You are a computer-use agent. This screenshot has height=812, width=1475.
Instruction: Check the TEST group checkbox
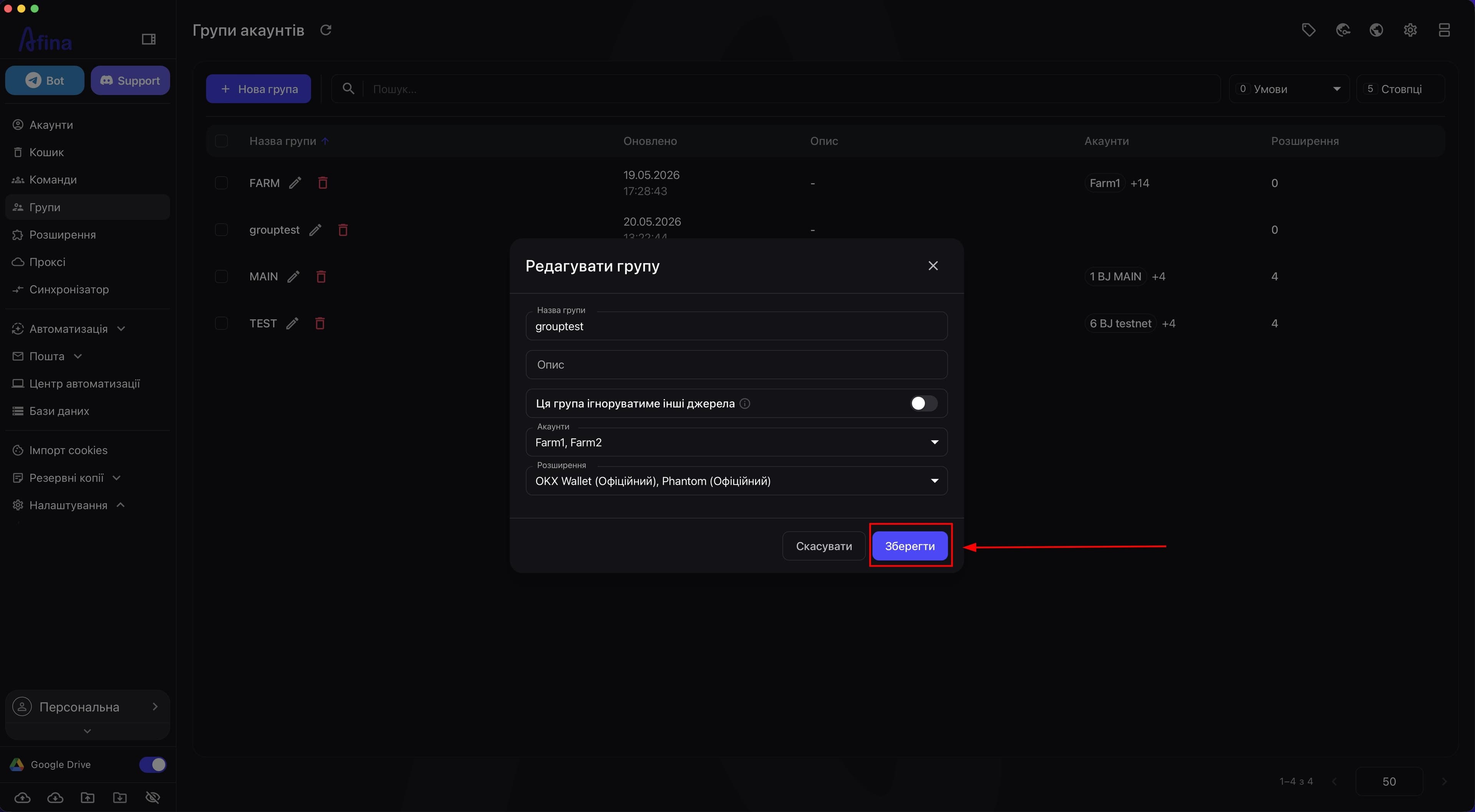pyautogui.click(x=221, y=324)
